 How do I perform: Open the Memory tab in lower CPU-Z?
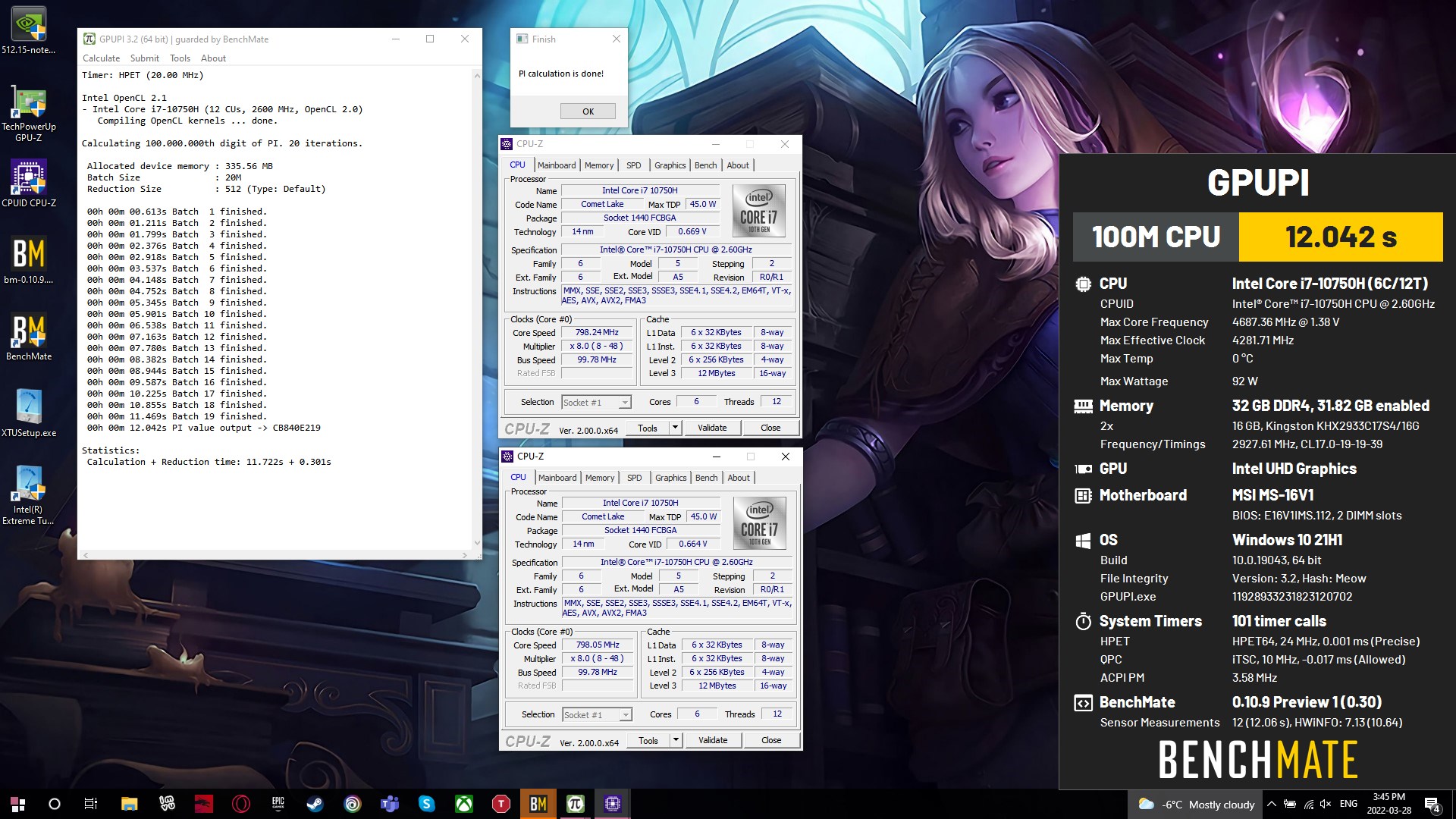point(600,478)
